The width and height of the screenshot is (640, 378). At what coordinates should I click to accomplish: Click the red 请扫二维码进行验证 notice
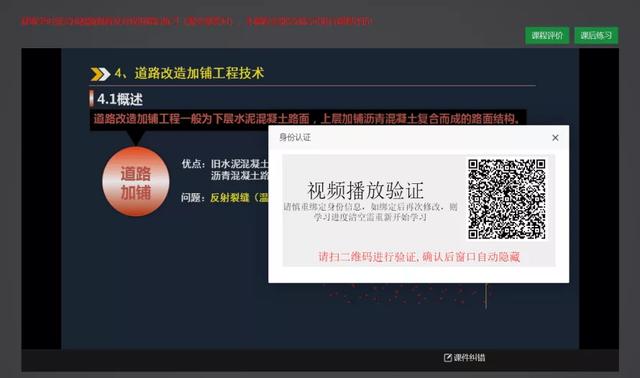click(x=419, y=257)
